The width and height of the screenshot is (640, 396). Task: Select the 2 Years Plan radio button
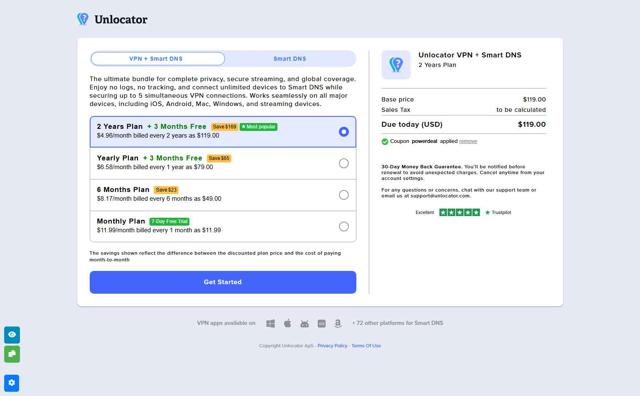coord(344,131)
